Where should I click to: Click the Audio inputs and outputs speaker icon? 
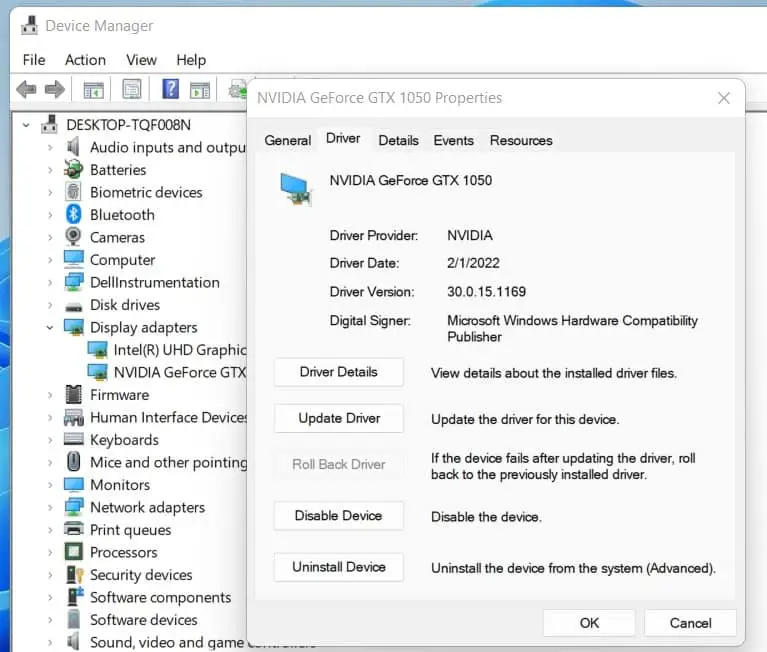[73, 147]
